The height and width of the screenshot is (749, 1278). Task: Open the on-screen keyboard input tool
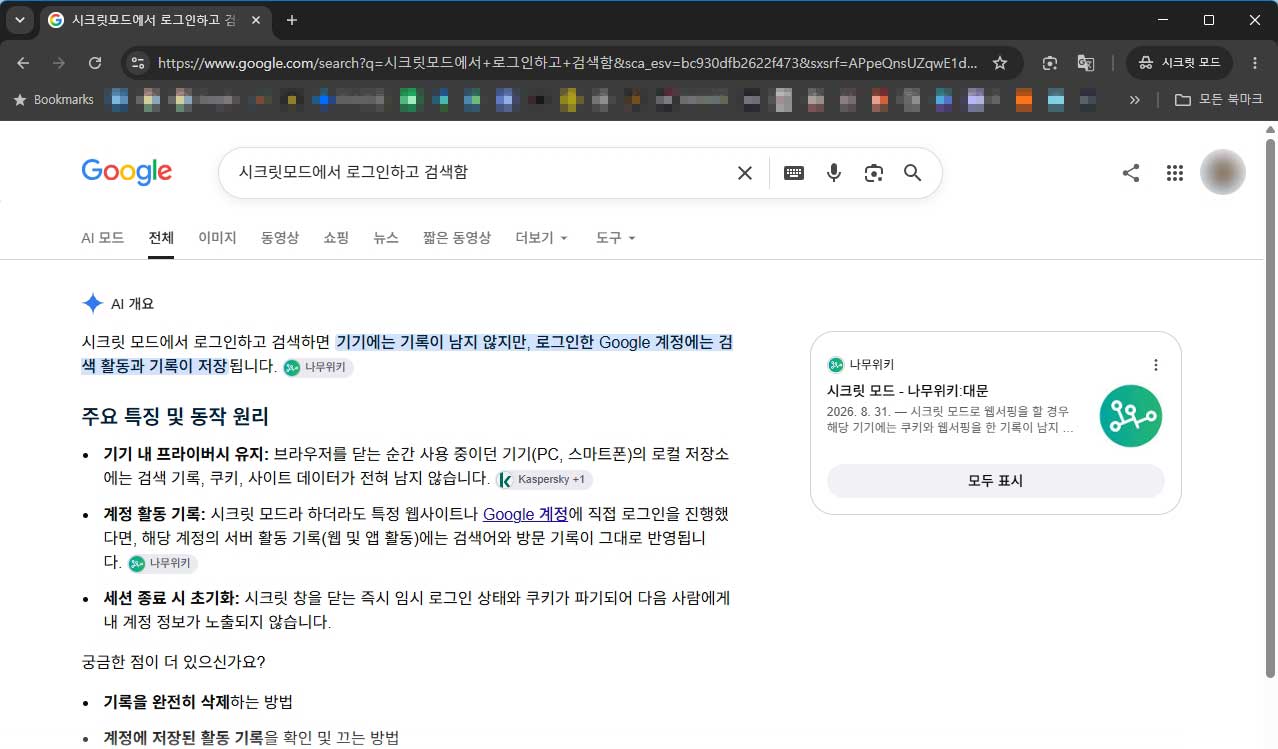794,173
